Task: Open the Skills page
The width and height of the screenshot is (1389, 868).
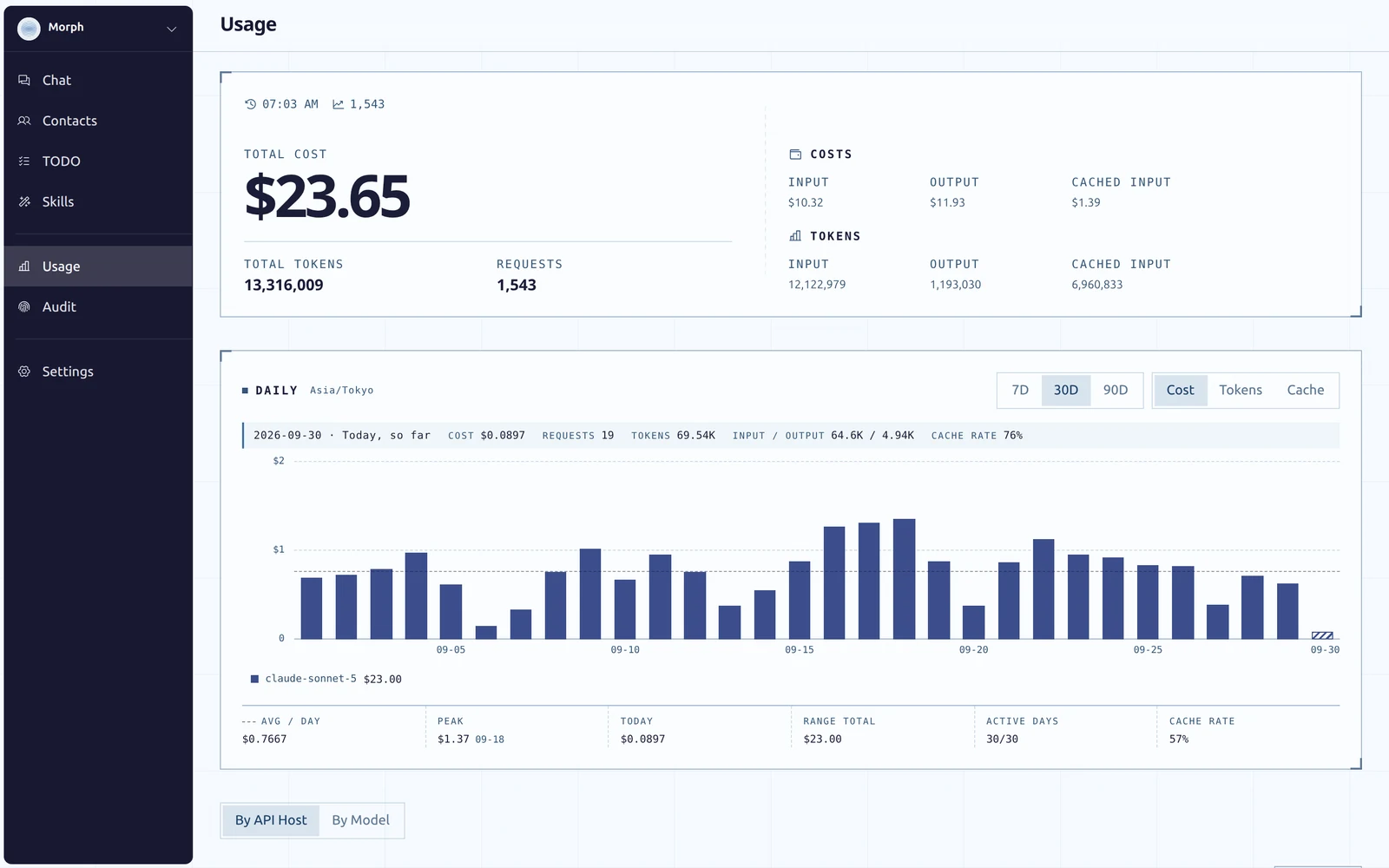Action: coord(98,201)
